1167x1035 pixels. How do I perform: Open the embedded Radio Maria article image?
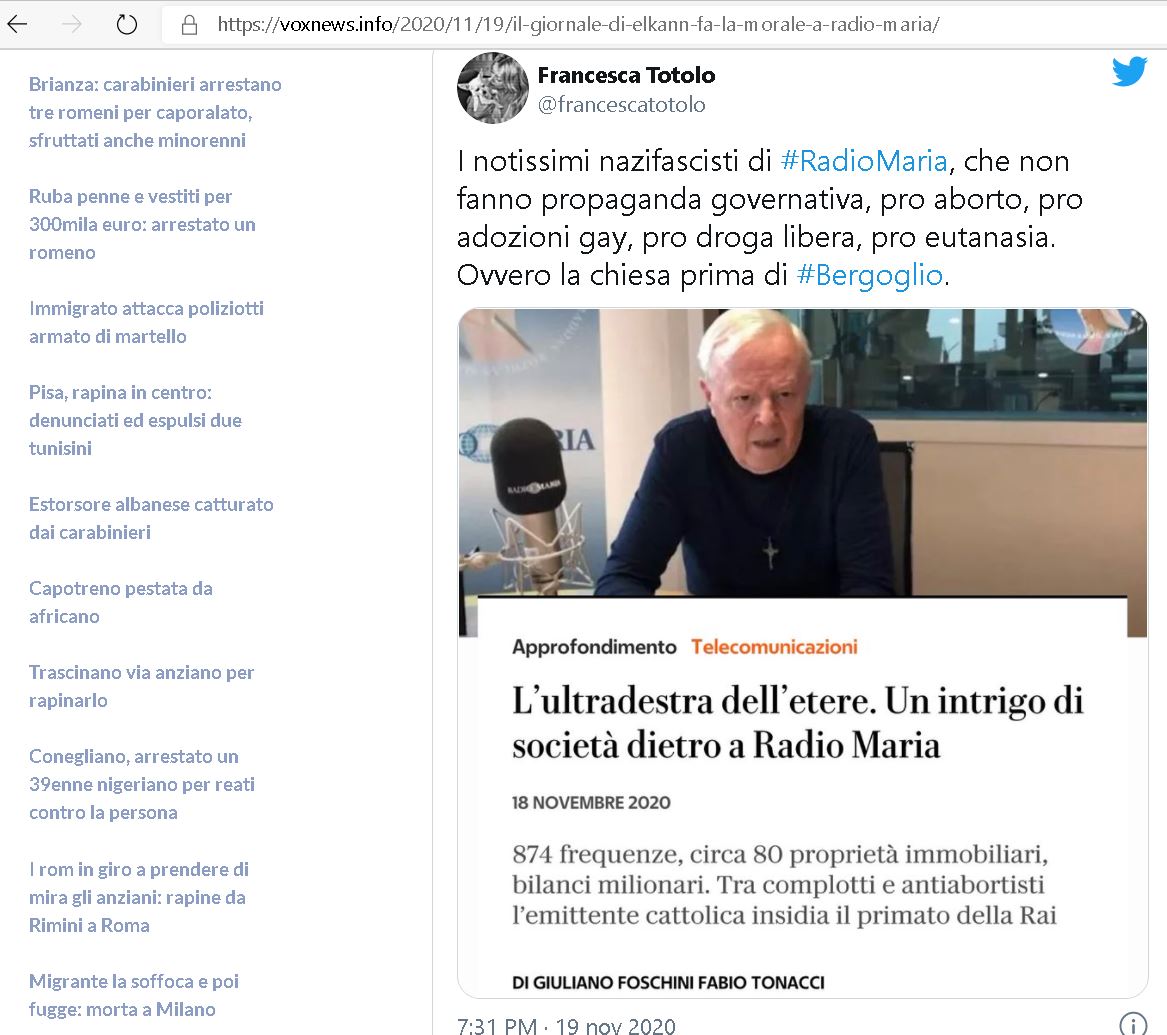802,653
